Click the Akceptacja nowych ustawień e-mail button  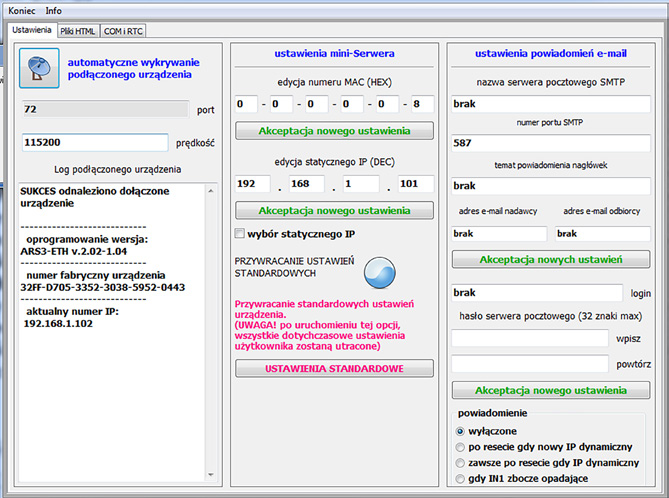pos(551,259)
